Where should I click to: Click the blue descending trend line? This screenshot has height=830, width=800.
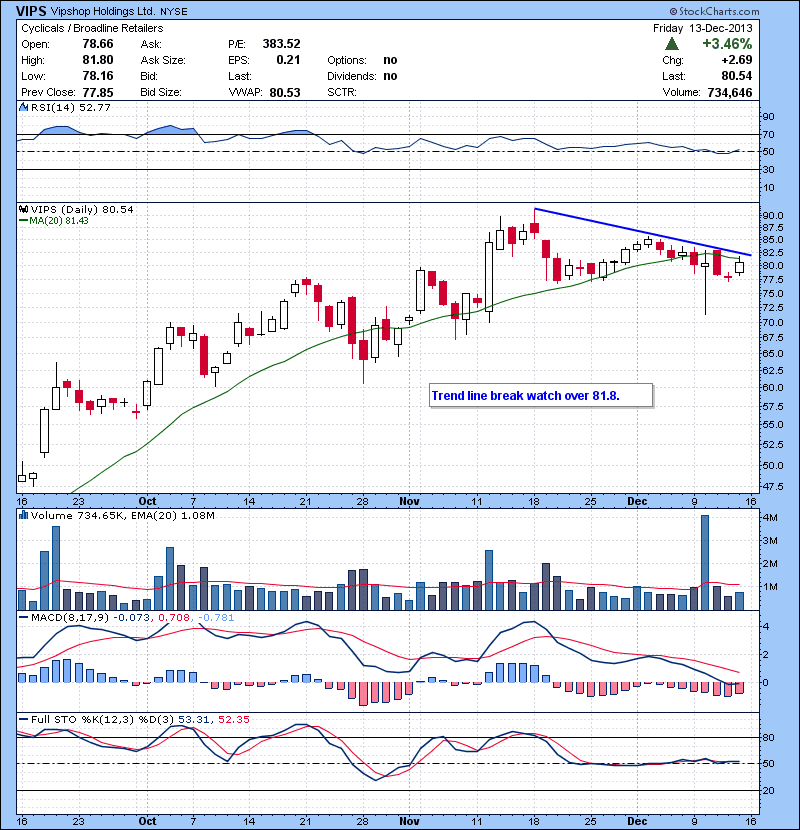[x=642, y=232]
